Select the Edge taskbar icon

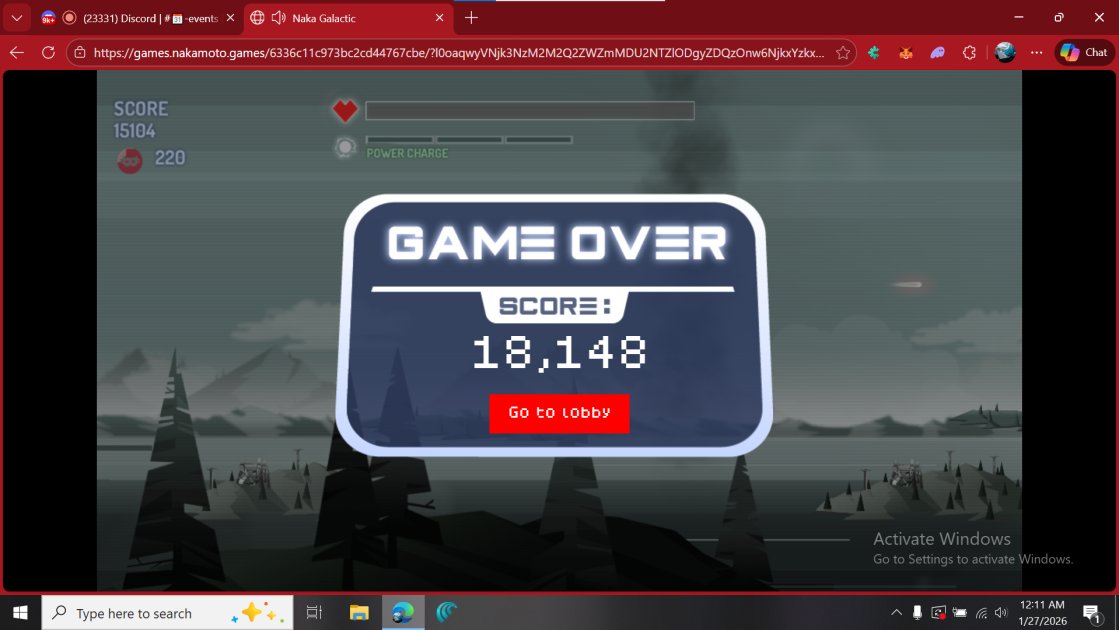pyautogui.click(x=403, y=612)
